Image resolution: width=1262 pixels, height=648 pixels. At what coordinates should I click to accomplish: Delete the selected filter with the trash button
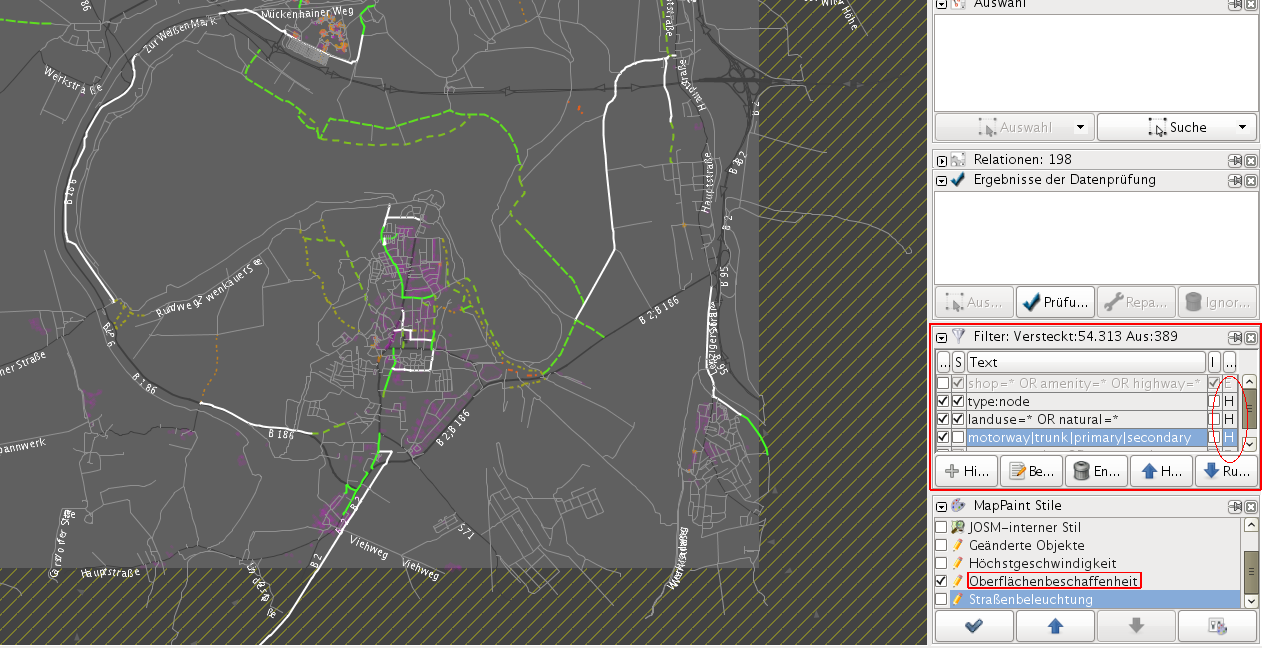point(1096,471)
